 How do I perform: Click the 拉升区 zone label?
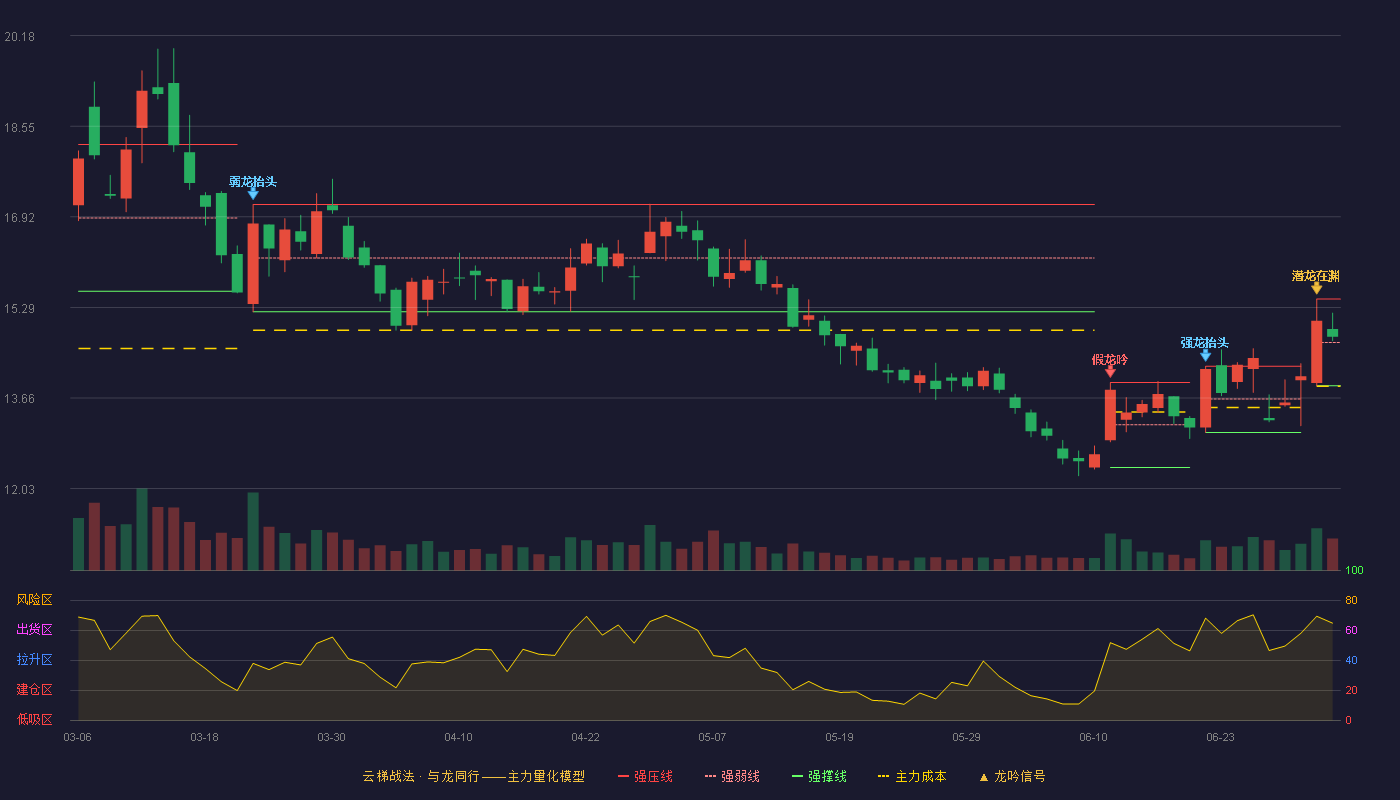[x=34, y=660]
